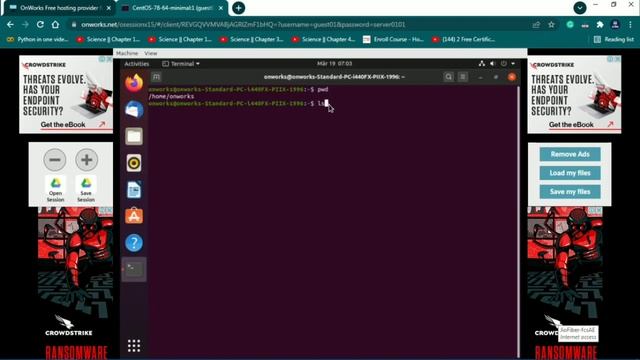This screenshot has height=360, width=640.
Task: Open the View menu
Action: 151,53
